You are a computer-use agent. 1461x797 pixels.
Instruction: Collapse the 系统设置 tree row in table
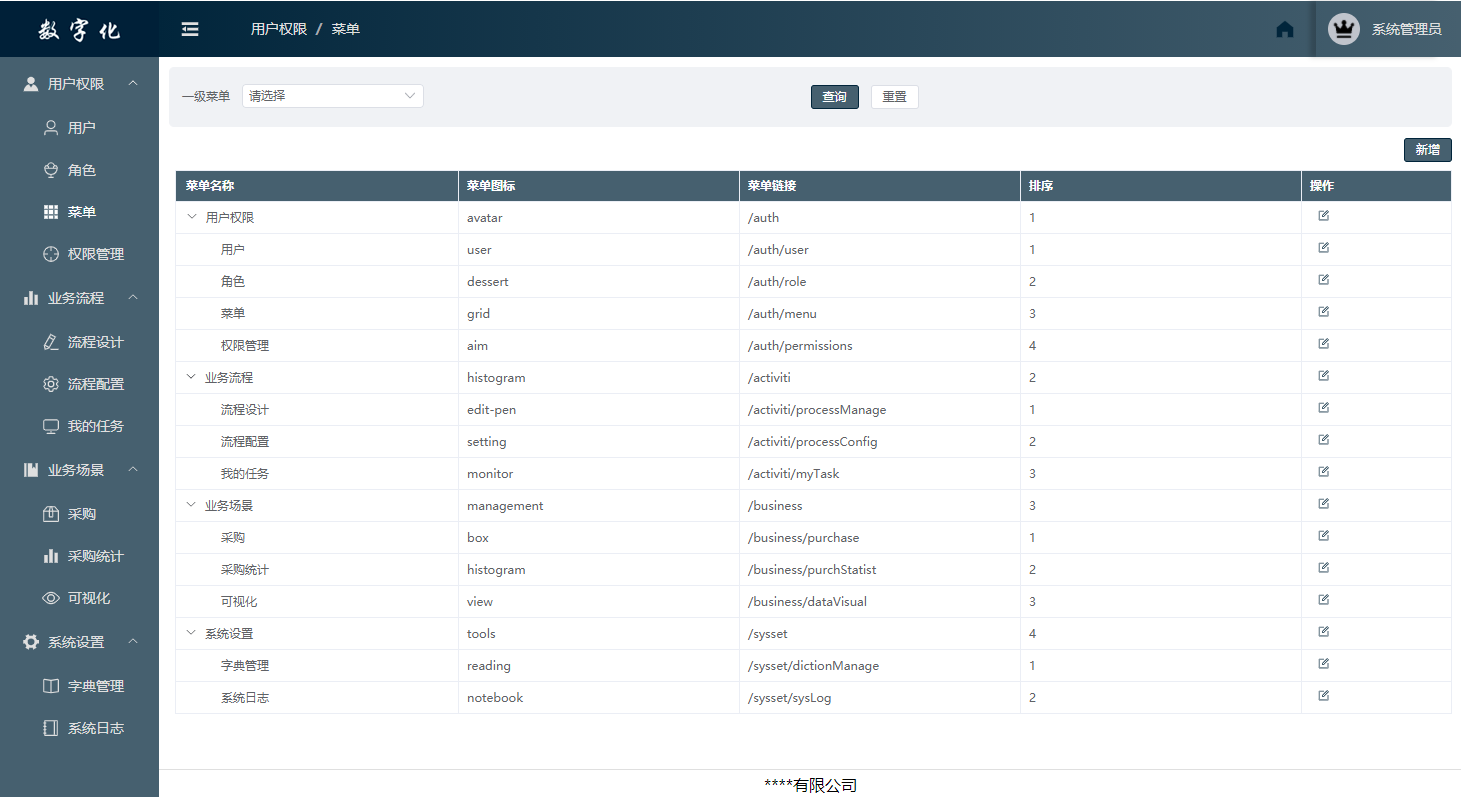click(192, 633)
